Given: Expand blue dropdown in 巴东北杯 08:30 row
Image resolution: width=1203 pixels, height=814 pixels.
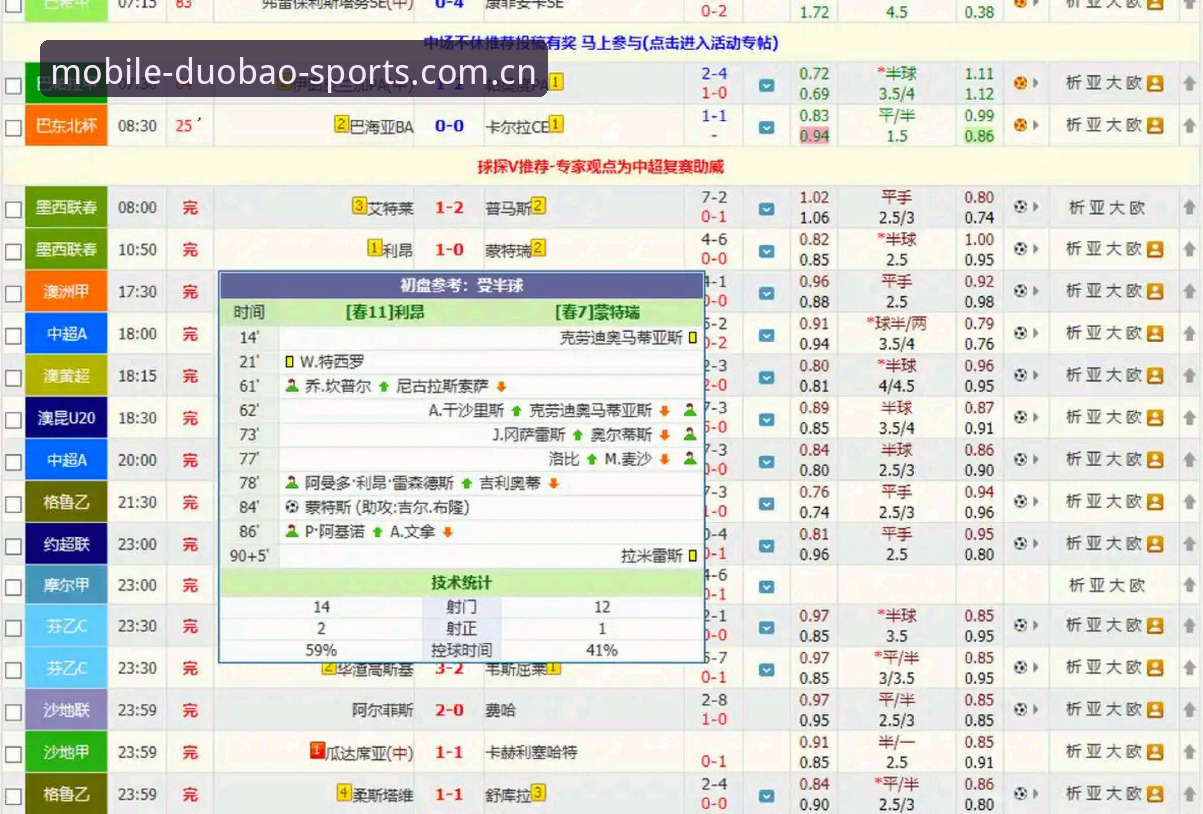Looking at the screenshot, I should click(x=766, y=127).
